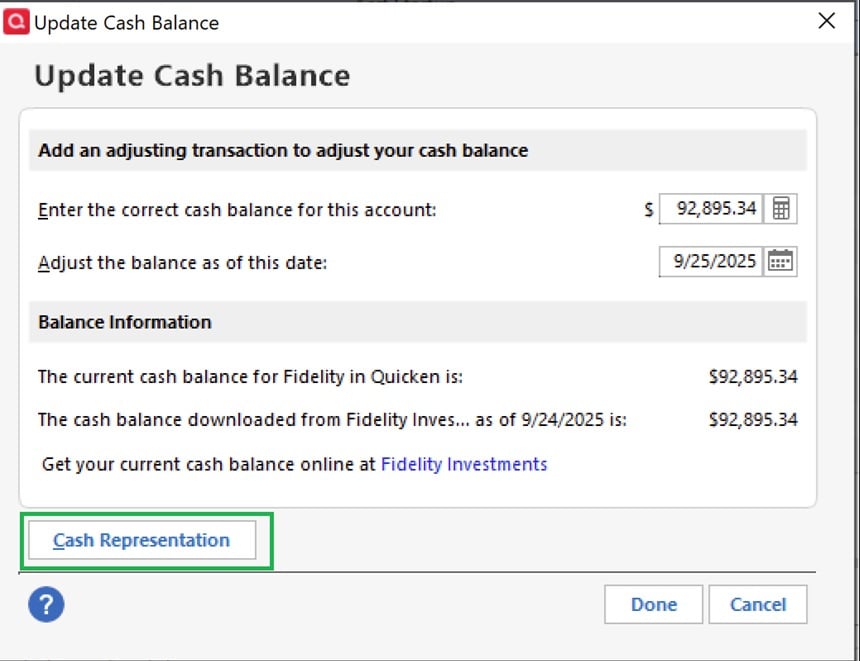This screenshot has width=860, height=661.
Task: Click the 'Add an adjusting transaction' section header
Action: 283,151
